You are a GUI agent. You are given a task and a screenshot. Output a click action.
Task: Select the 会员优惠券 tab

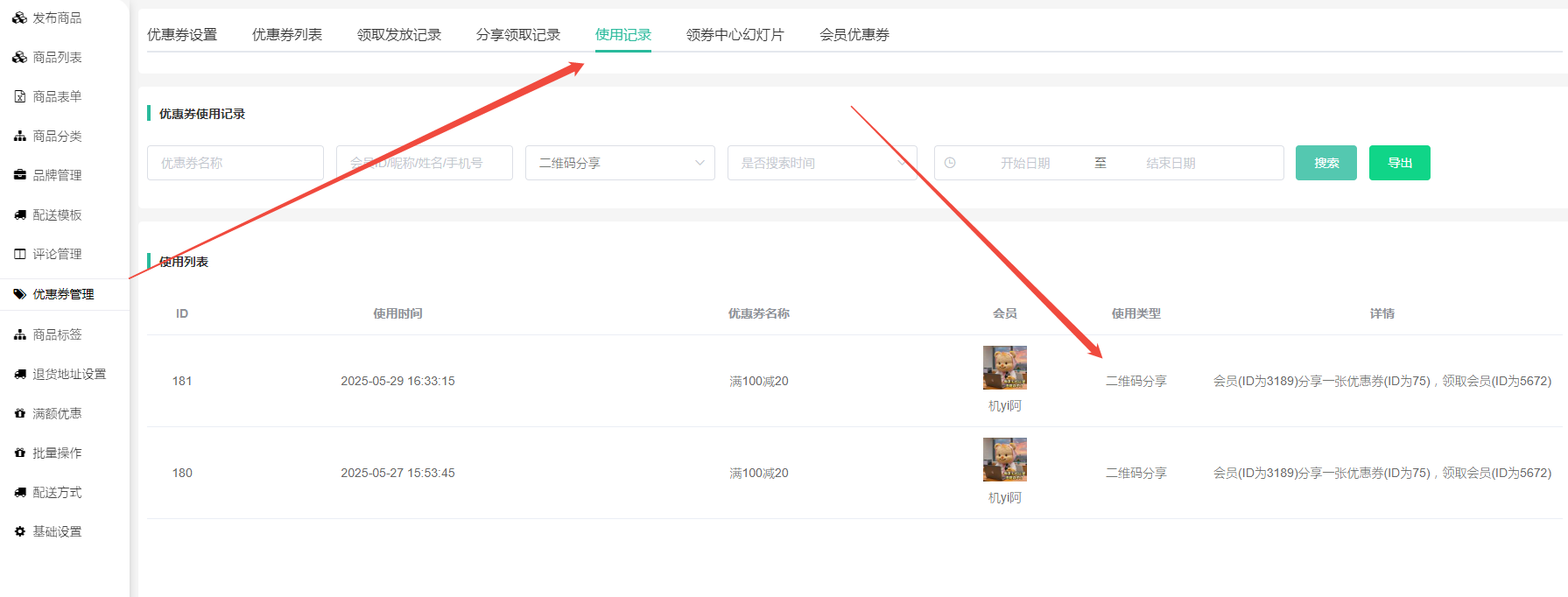[x=854, y=35]
